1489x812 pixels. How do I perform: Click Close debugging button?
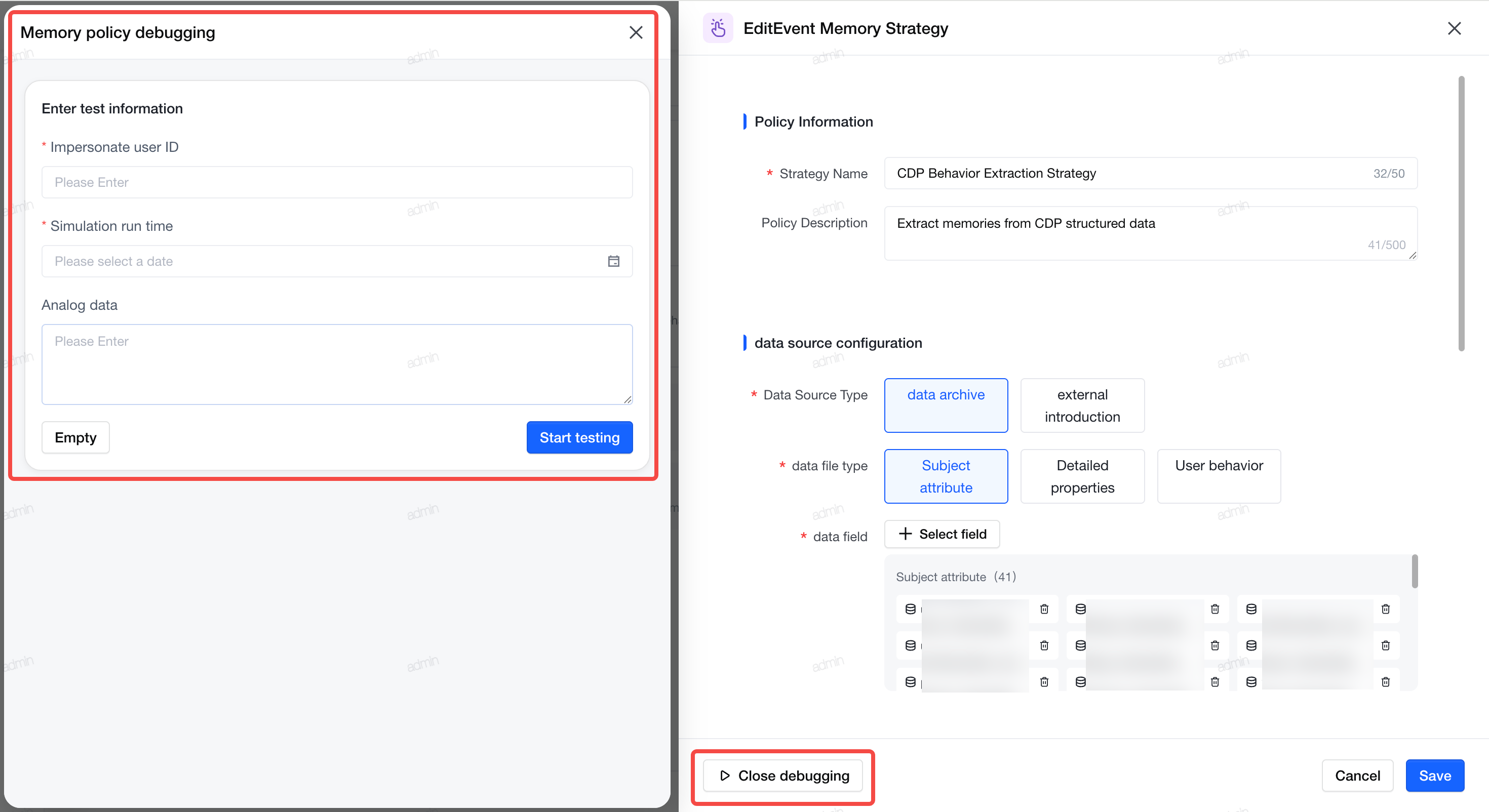click(782, 776)
